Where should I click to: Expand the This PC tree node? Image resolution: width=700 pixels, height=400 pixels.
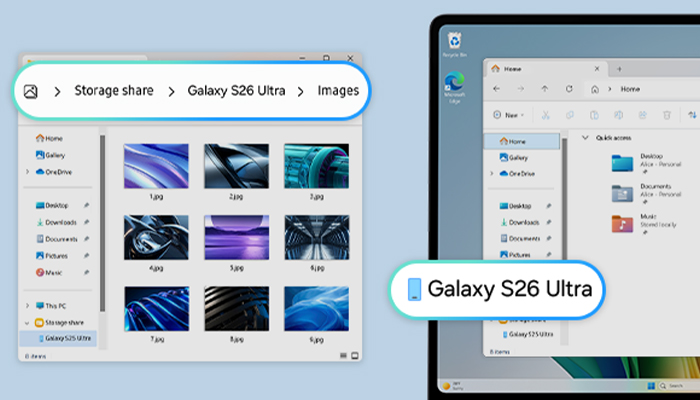click(x=27, y=305)
